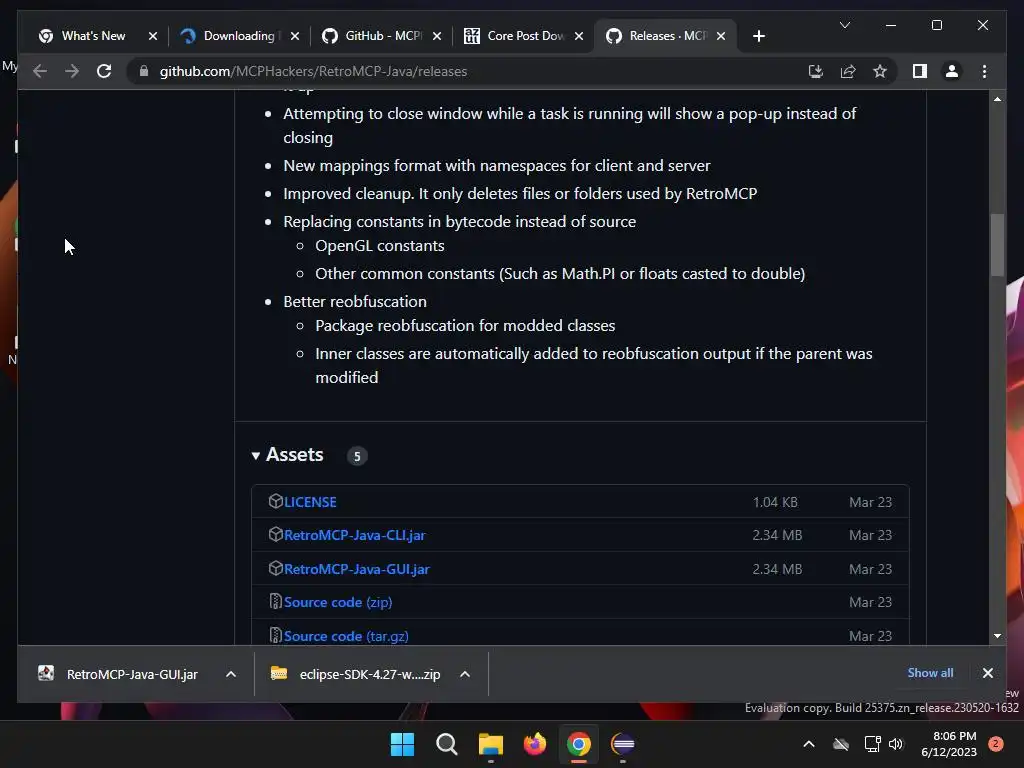1024x768 pixels.
Task: Bookmark this page with the star
Action: pyautogui.click(x=880, y=71)
